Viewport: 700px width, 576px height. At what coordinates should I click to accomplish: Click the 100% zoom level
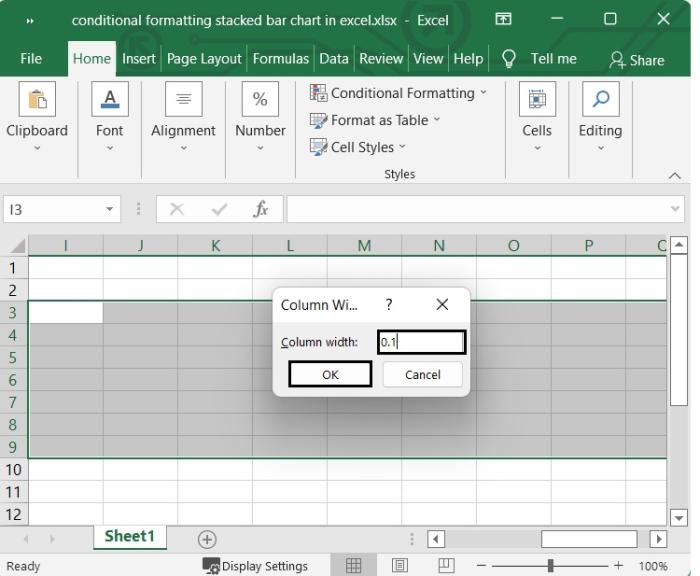652,566
